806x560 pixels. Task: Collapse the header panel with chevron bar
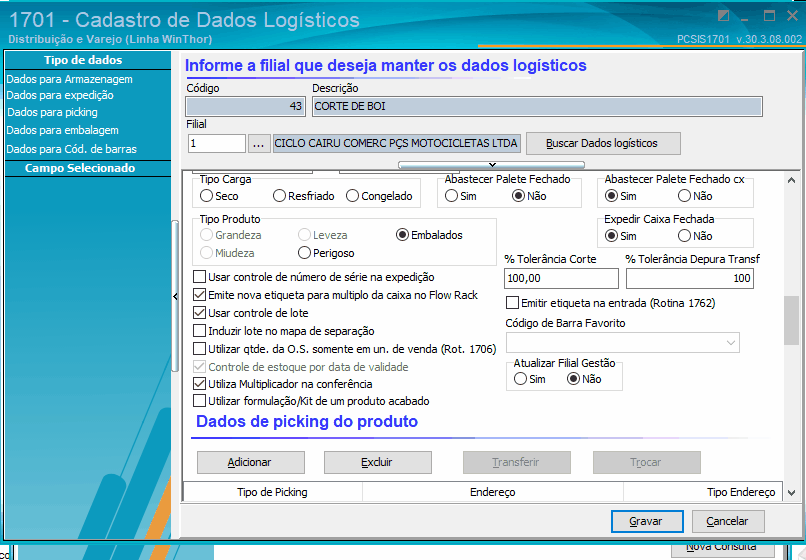click(491, 165)
